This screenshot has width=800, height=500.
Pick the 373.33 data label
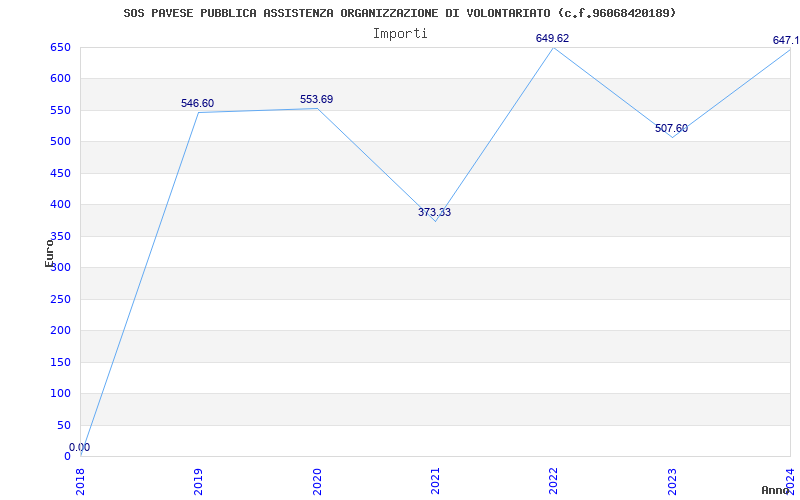435,212
